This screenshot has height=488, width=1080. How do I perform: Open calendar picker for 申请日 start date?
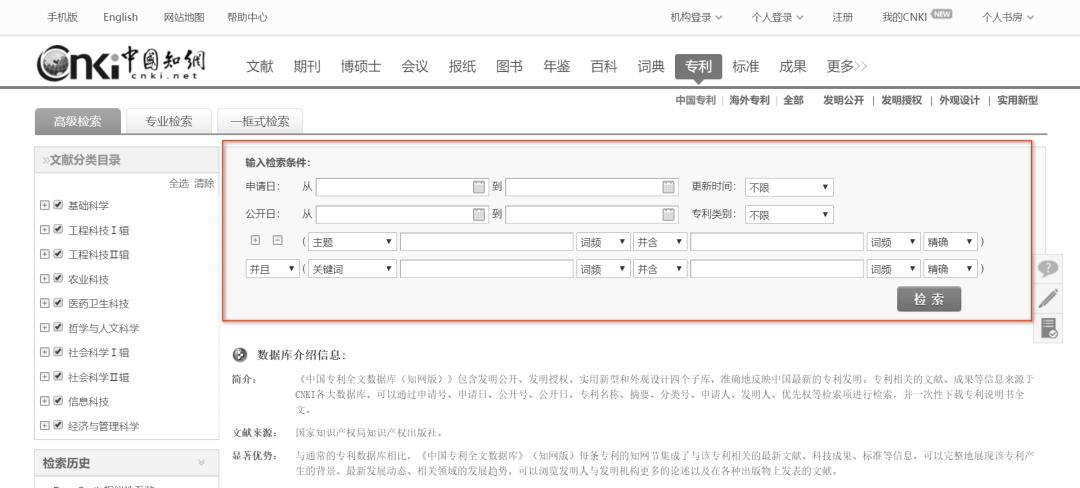[479, 187]
